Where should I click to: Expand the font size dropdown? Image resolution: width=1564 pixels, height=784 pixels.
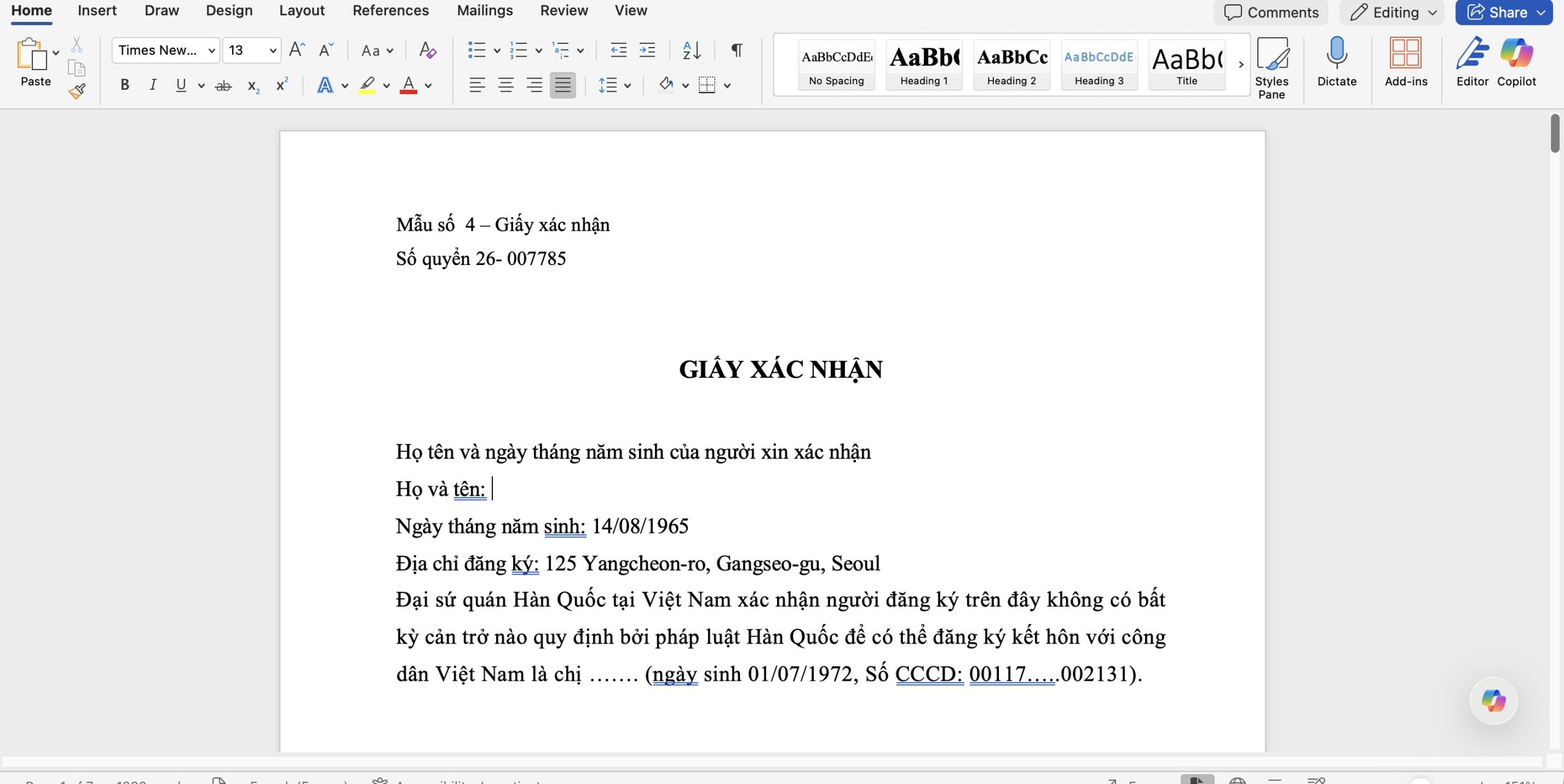click(x=272, y=51)
